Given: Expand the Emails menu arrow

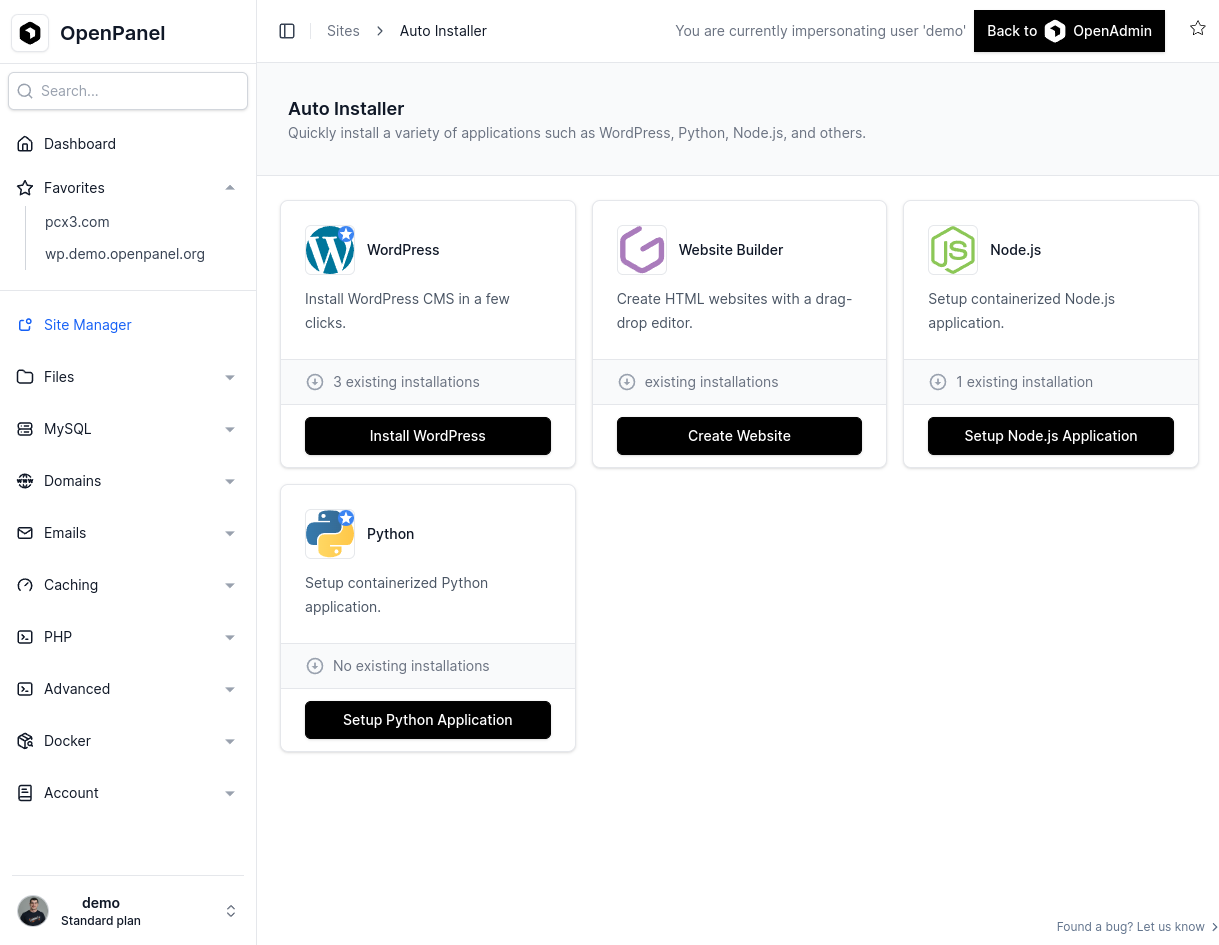Looking at the screenshot, I should (230, 534).
